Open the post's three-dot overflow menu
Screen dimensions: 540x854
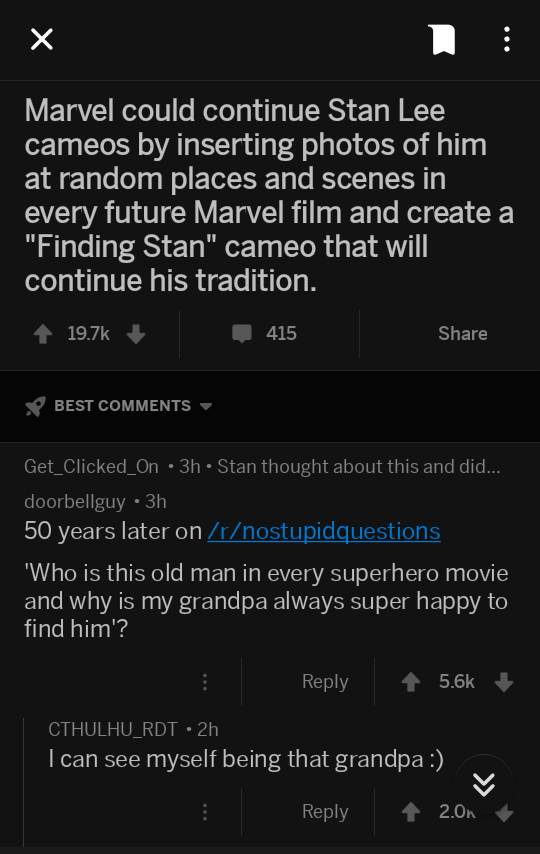click(507, 40)
